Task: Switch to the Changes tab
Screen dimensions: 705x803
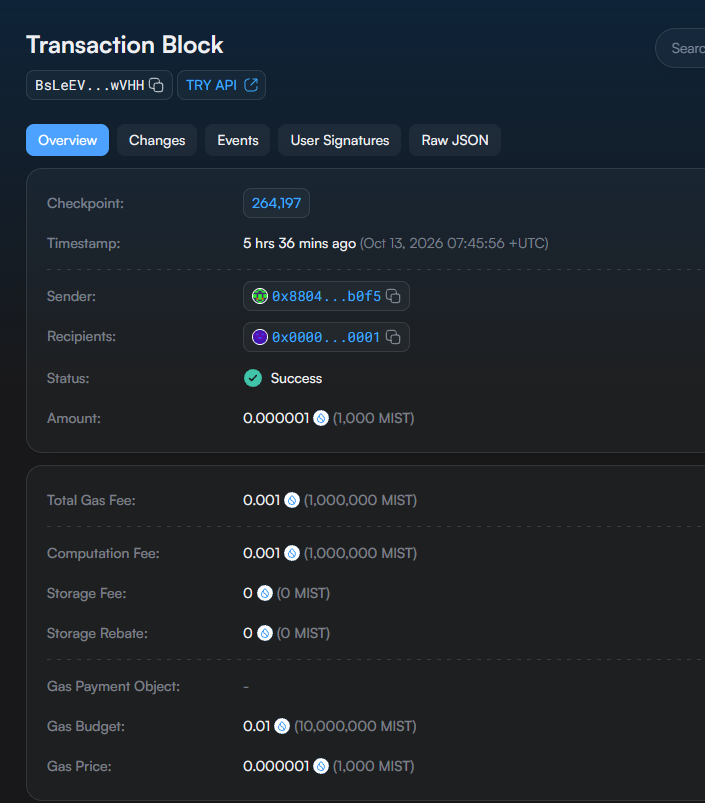Action: [x=157, y=140]
